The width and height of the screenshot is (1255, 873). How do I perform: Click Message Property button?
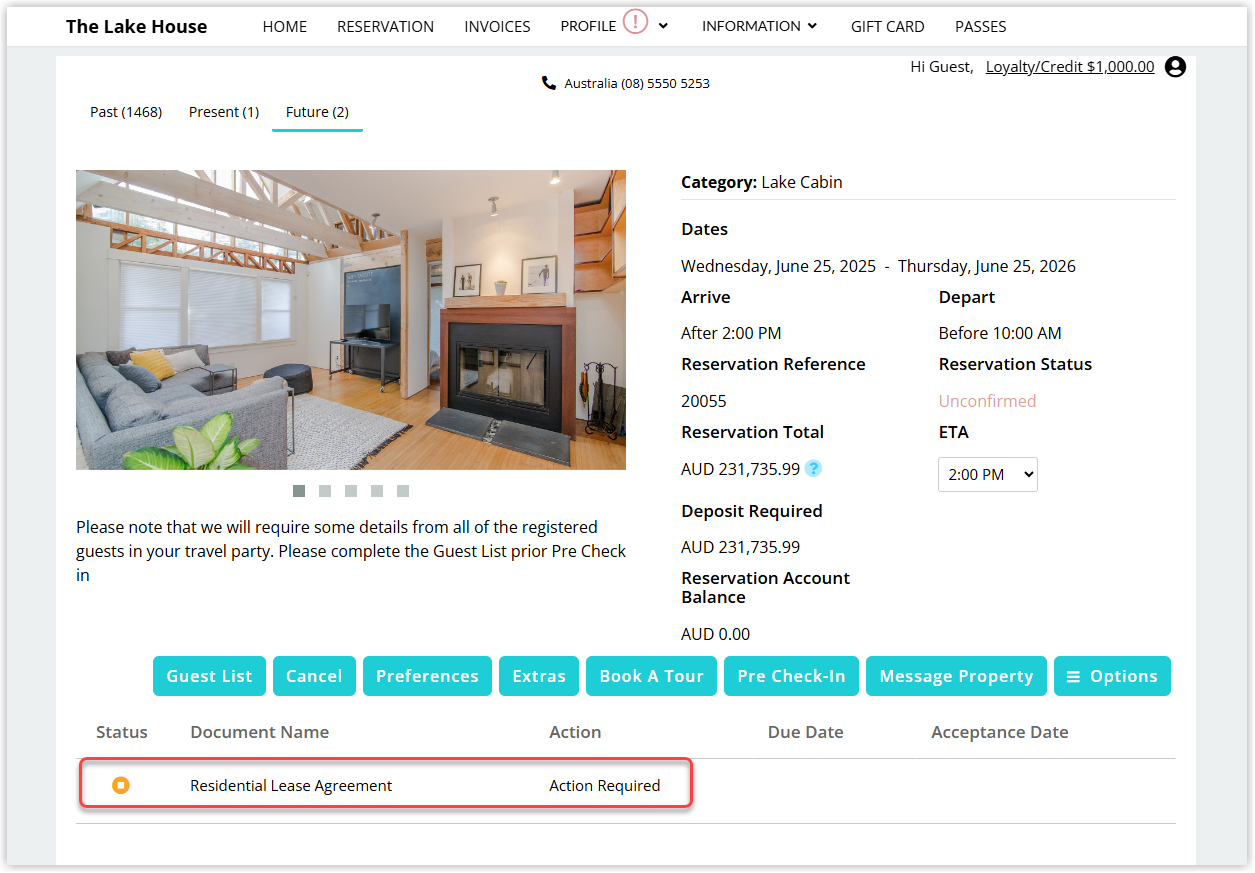pyautogui.click(x=956, y=676)
